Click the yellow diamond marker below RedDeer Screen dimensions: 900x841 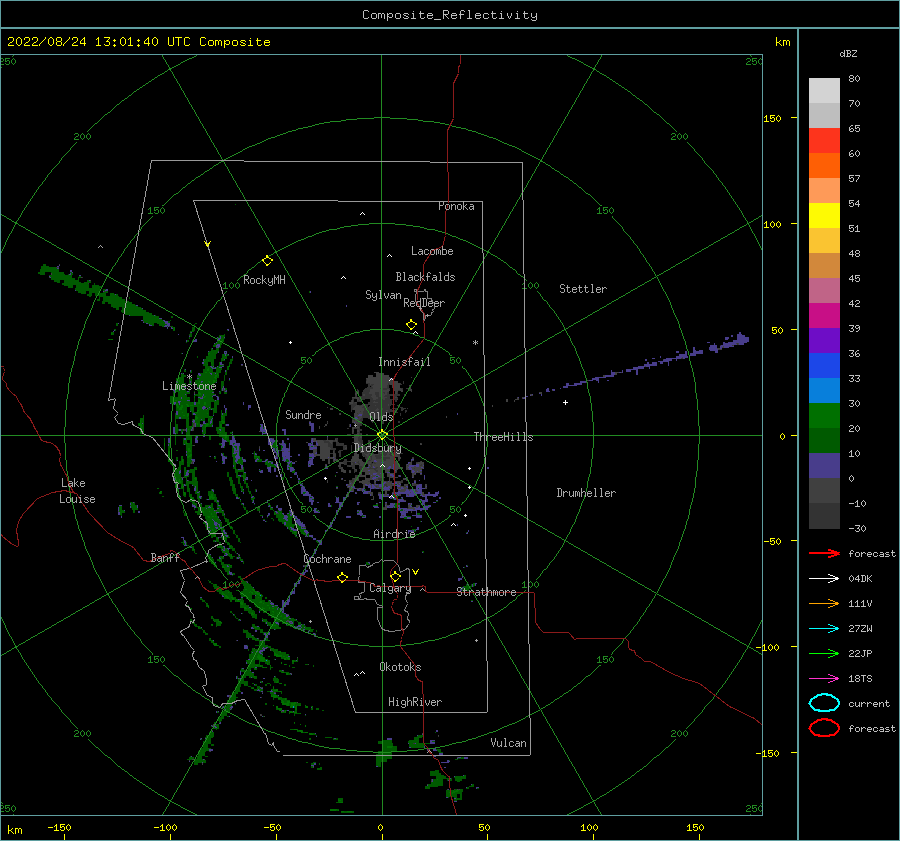click(411, 325)
